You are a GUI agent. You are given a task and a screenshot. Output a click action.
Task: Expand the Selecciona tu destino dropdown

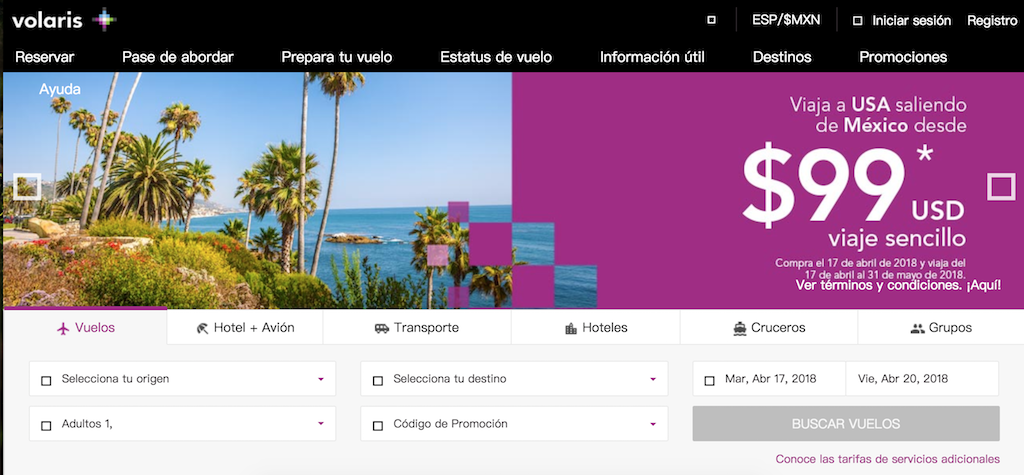point(514,378)
